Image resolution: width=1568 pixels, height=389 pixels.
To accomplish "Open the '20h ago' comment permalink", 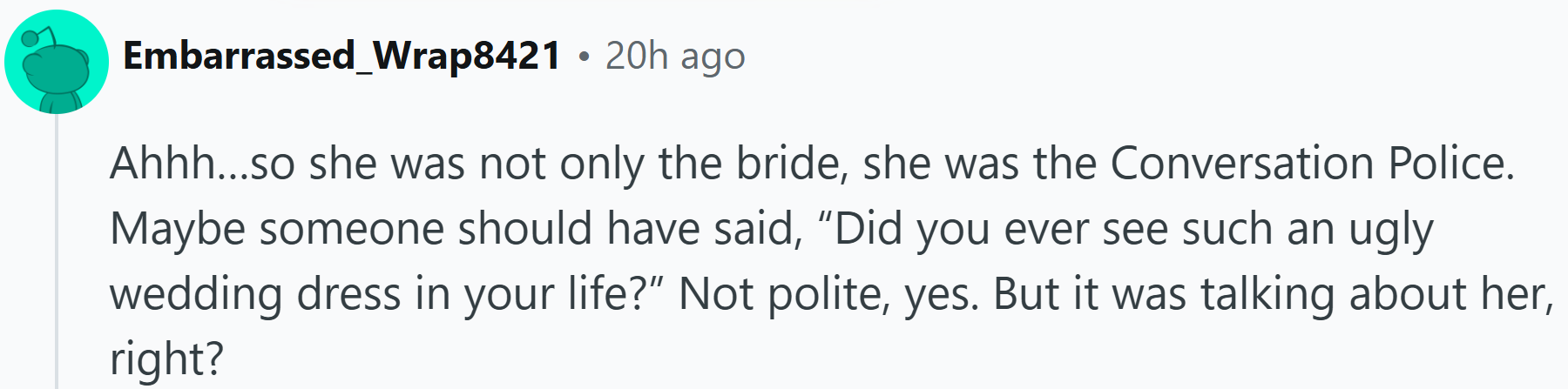I will coord(675,56).
